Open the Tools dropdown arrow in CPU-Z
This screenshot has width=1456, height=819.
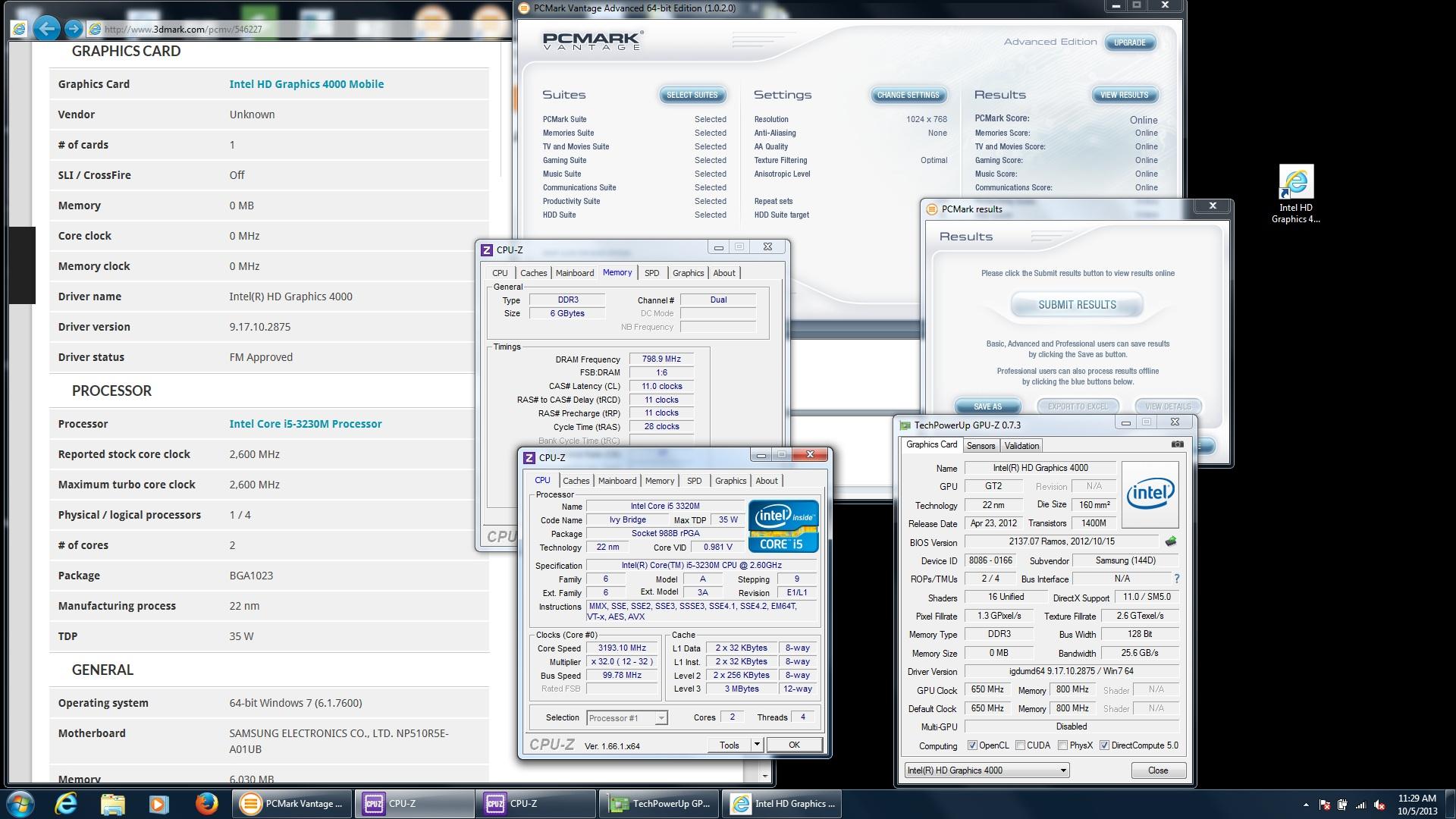[756, 745]
